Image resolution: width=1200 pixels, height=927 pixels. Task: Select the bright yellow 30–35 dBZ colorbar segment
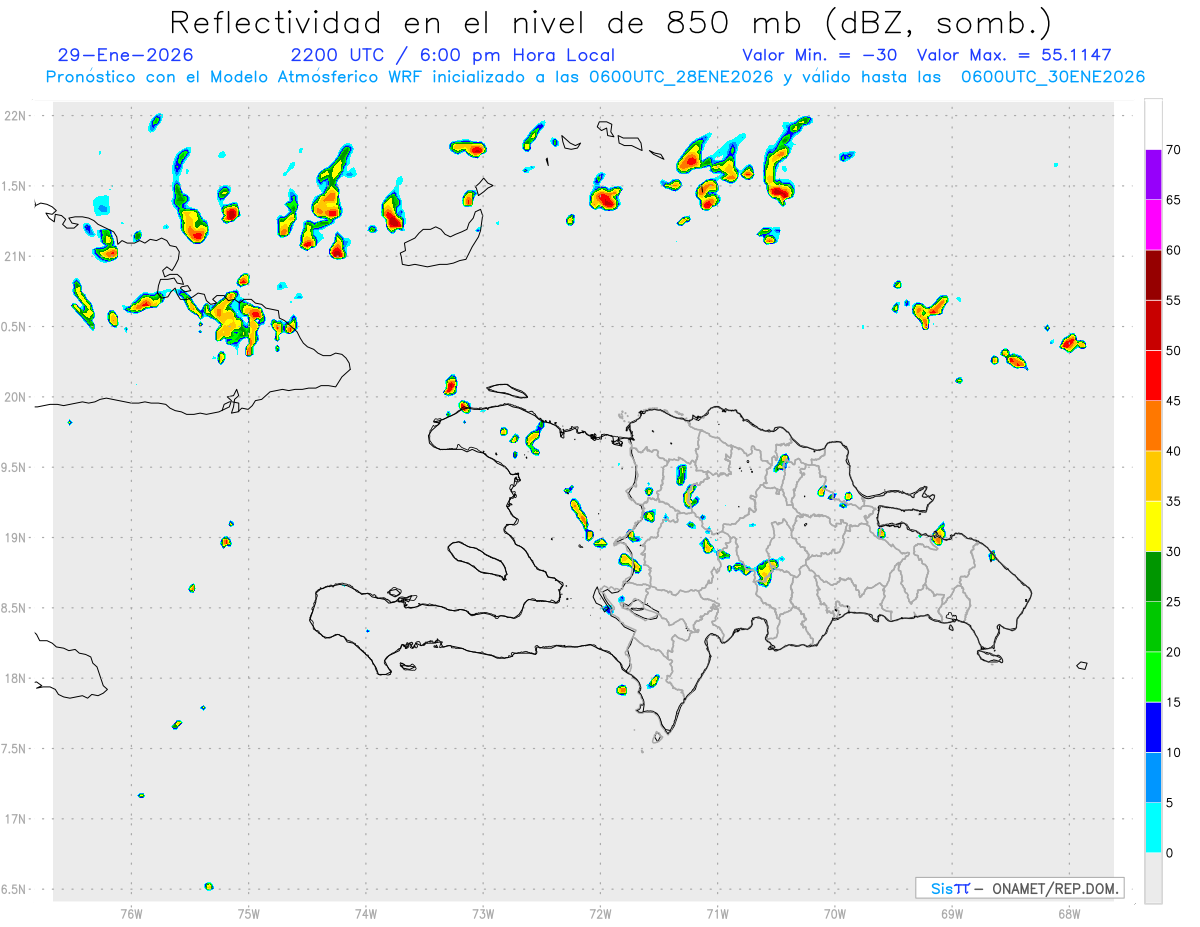pos(1153,526)
